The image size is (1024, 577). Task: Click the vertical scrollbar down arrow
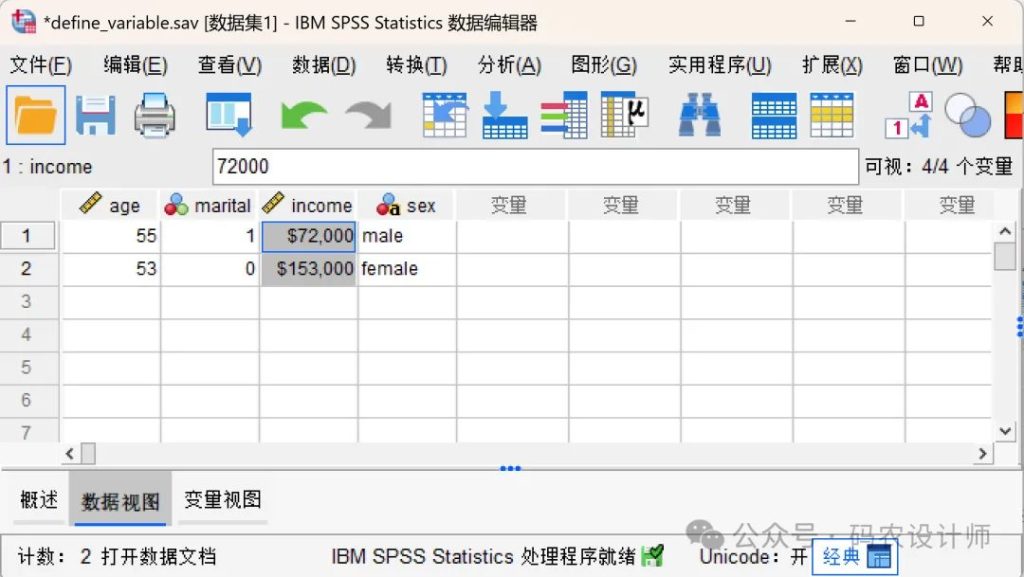pyautogui.click(x=1005, y=430)
